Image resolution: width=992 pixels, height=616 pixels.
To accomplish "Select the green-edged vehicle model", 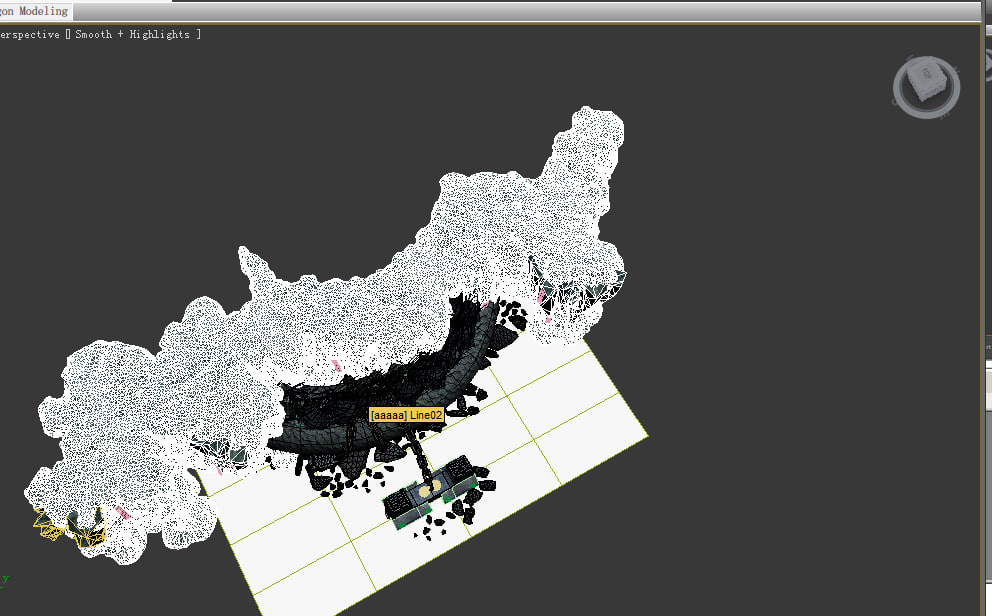I will (x=430, y=492).
